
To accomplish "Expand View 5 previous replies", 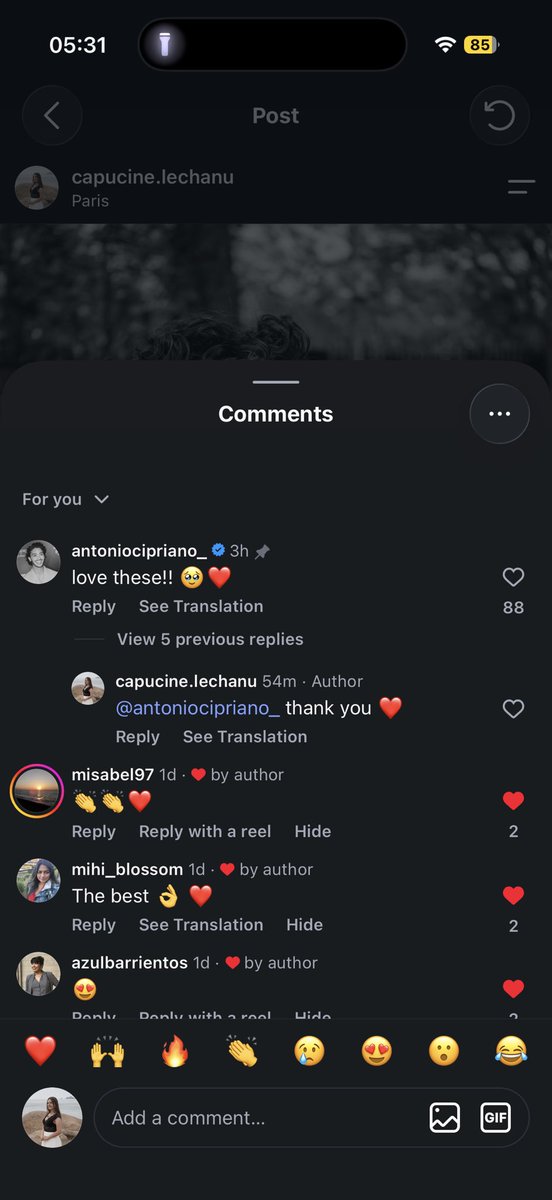I will [x=210, y=639].
